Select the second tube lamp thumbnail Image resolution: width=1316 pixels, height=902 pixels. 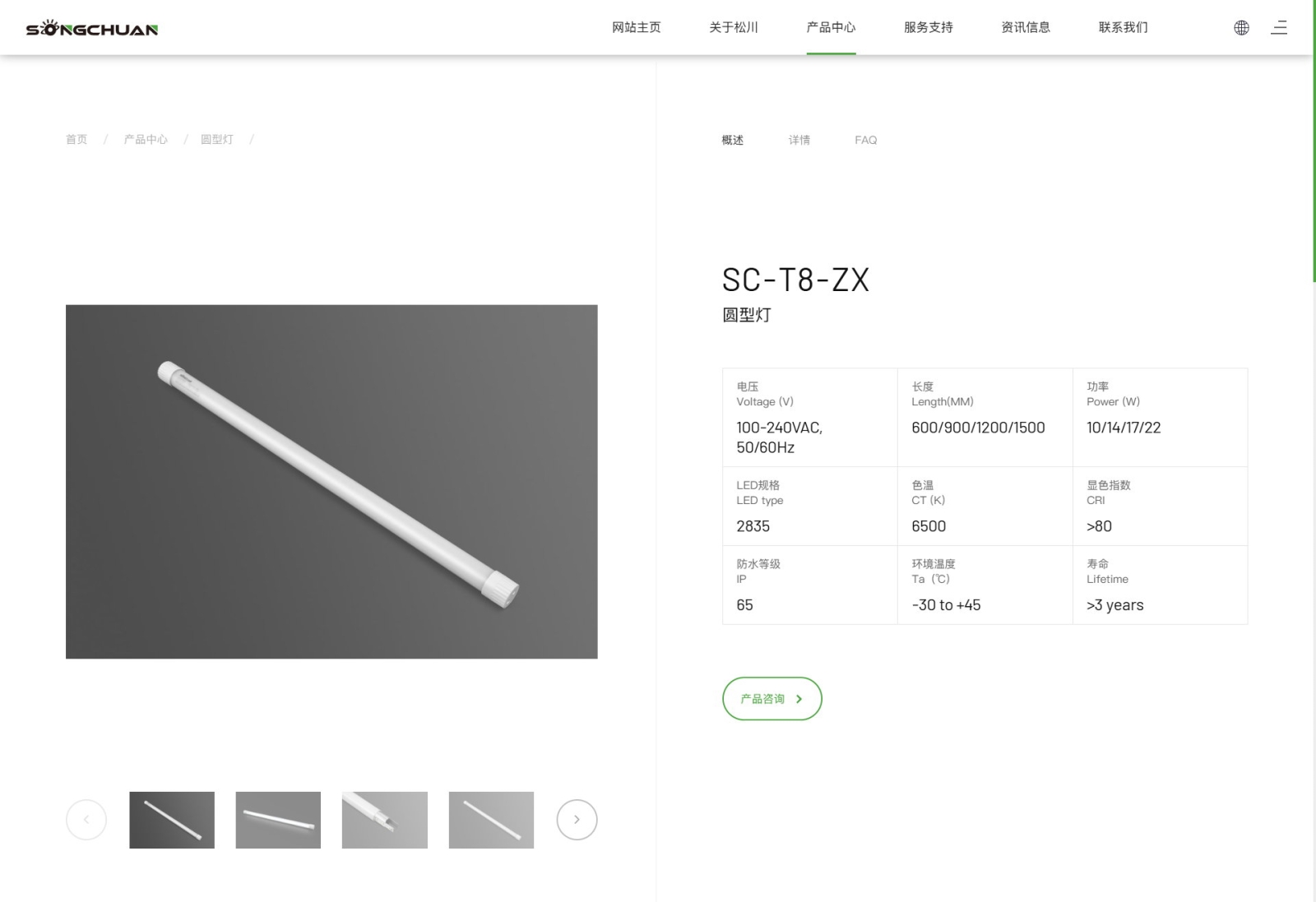pos(278,820)
